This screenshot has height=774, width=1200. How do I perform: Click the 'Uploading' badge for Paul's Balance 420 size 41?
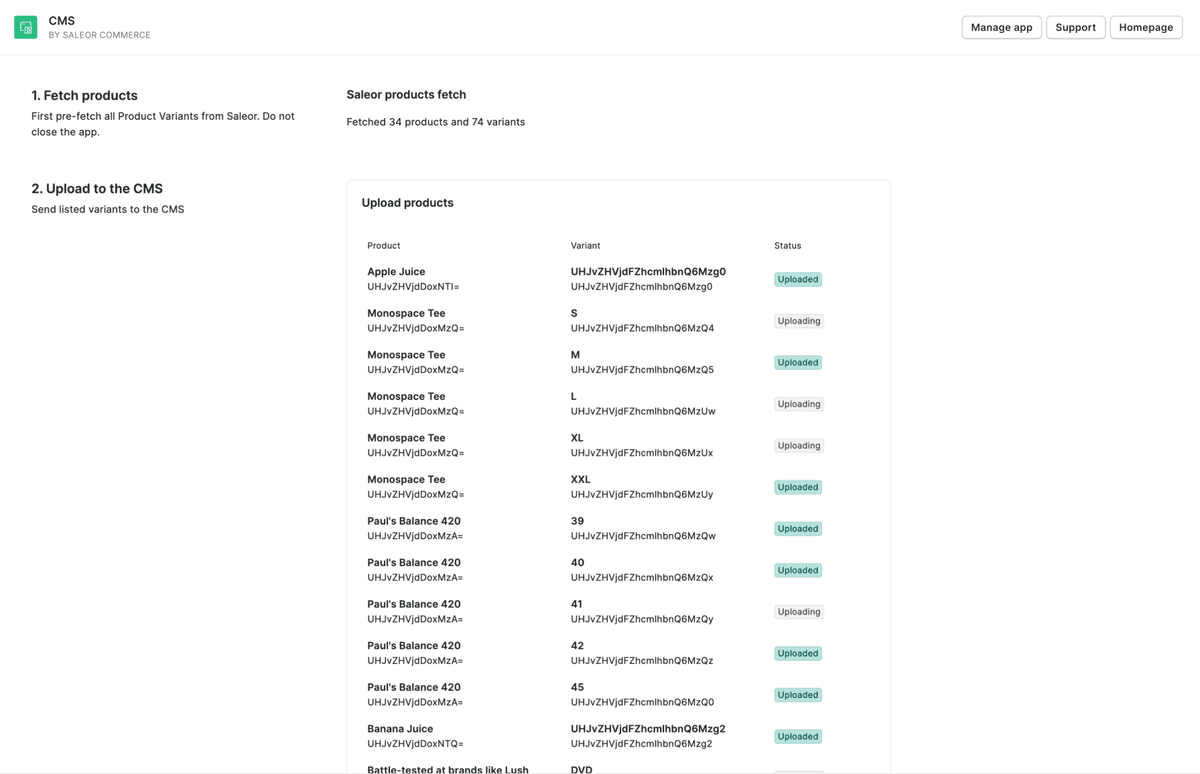tap(797, 611)
